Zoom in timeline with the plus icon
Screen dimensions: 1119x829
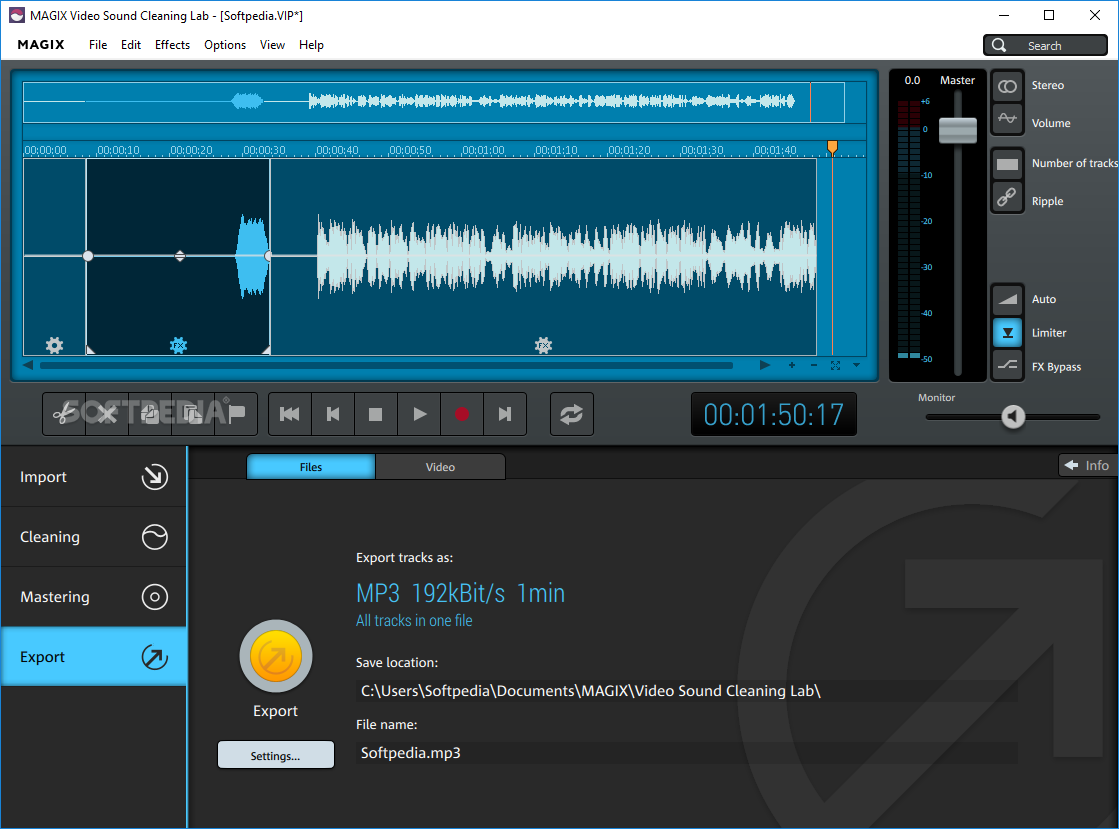coord(791,365)
